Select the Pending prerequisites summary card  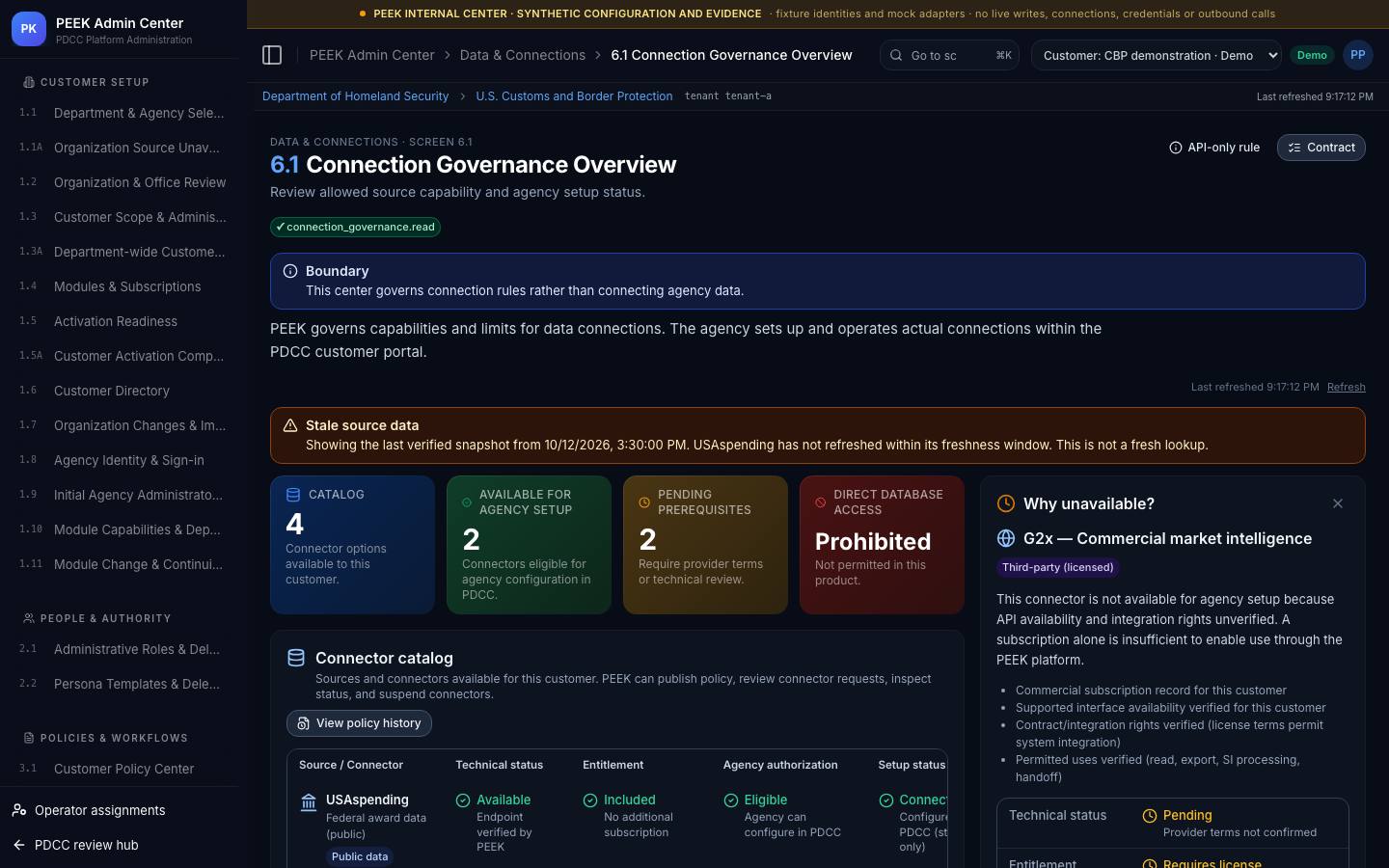point(705,545)
